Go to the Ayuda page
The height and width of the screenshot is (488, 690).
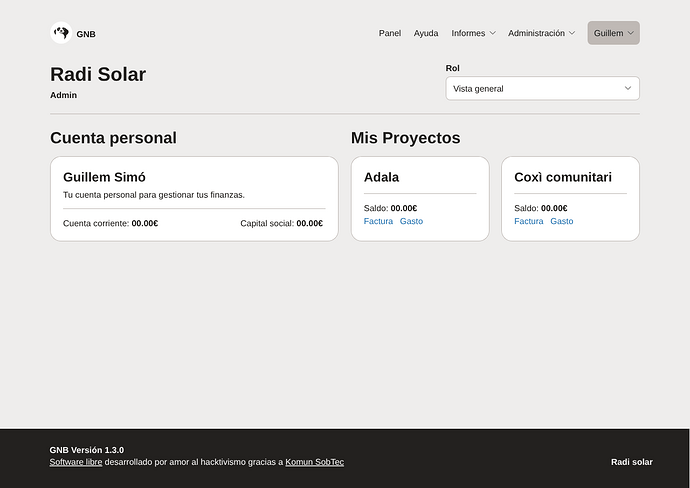point(426,33)
